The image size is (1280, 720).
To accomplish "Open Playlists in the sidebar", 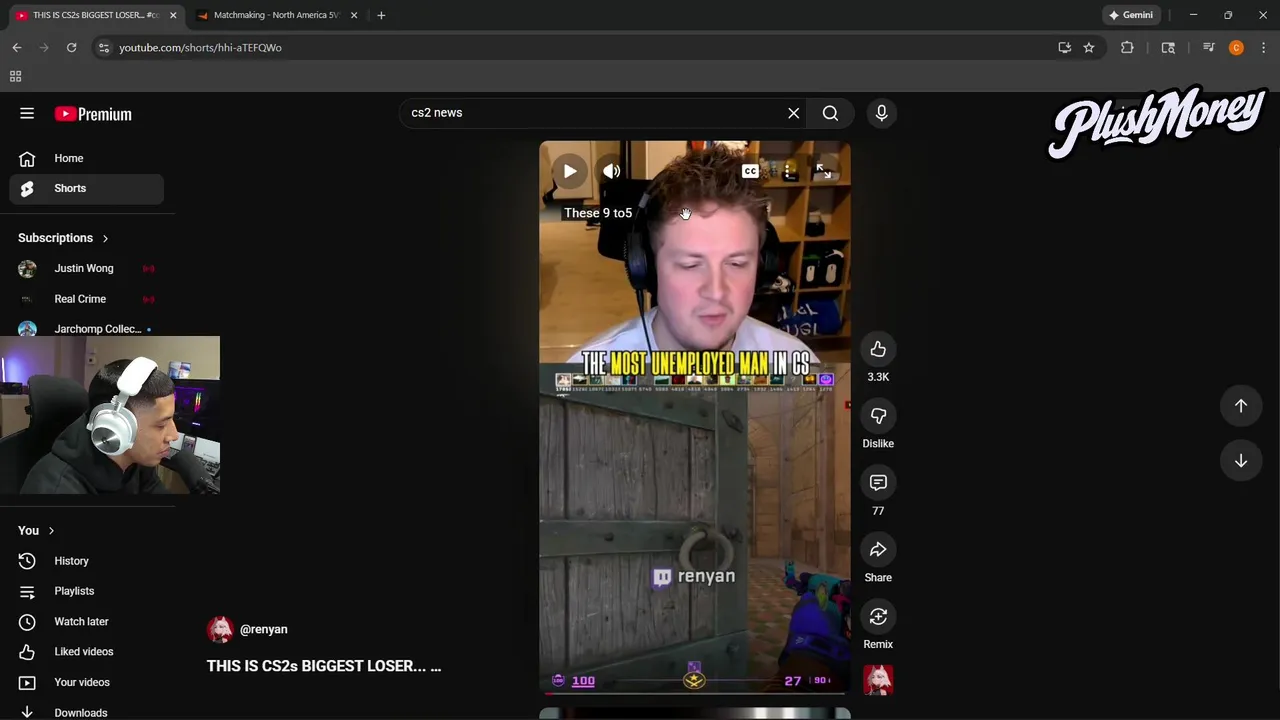I will pos(87,591).
